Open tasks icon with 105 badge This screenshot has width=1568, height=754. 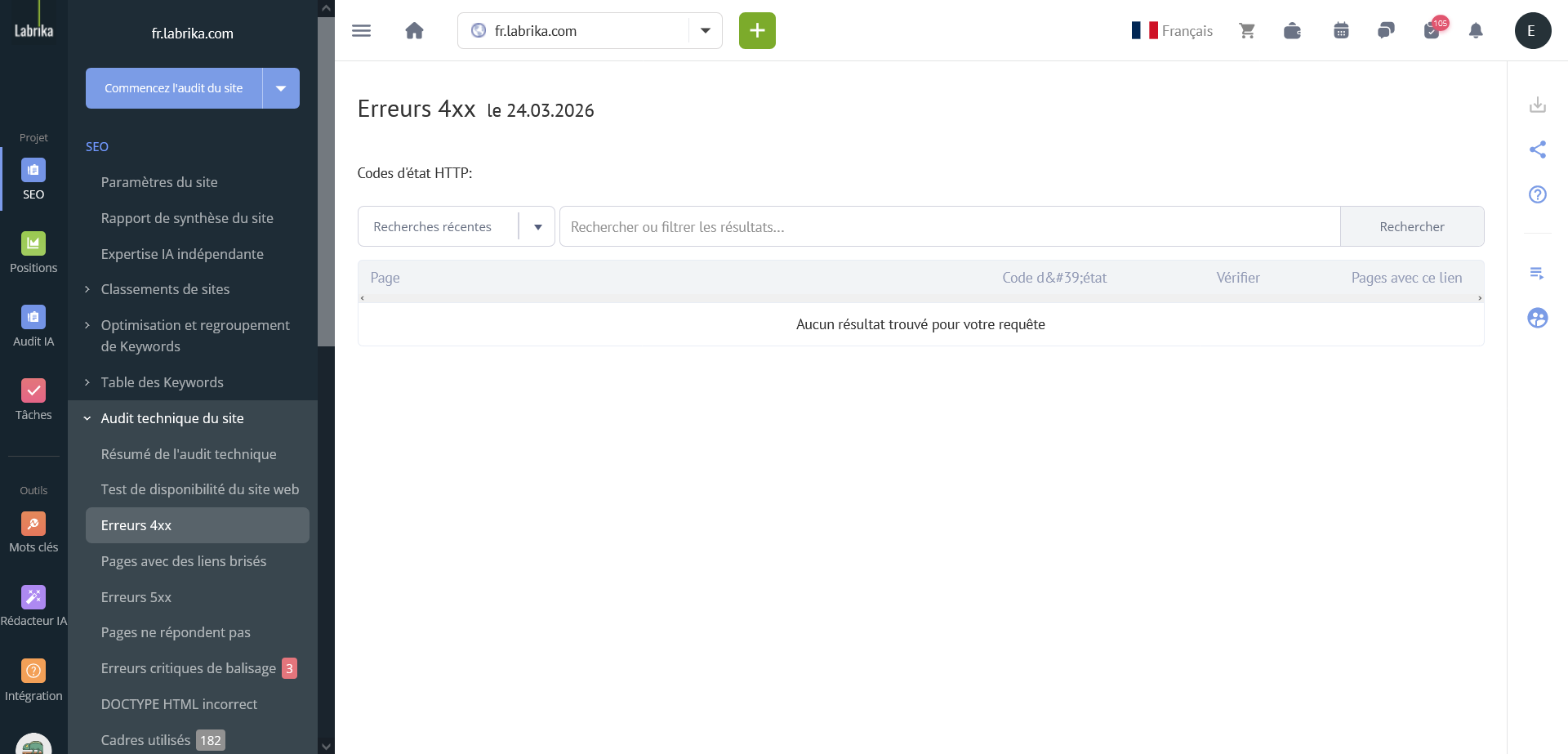pyautogui.click(x=1433, y=29)
